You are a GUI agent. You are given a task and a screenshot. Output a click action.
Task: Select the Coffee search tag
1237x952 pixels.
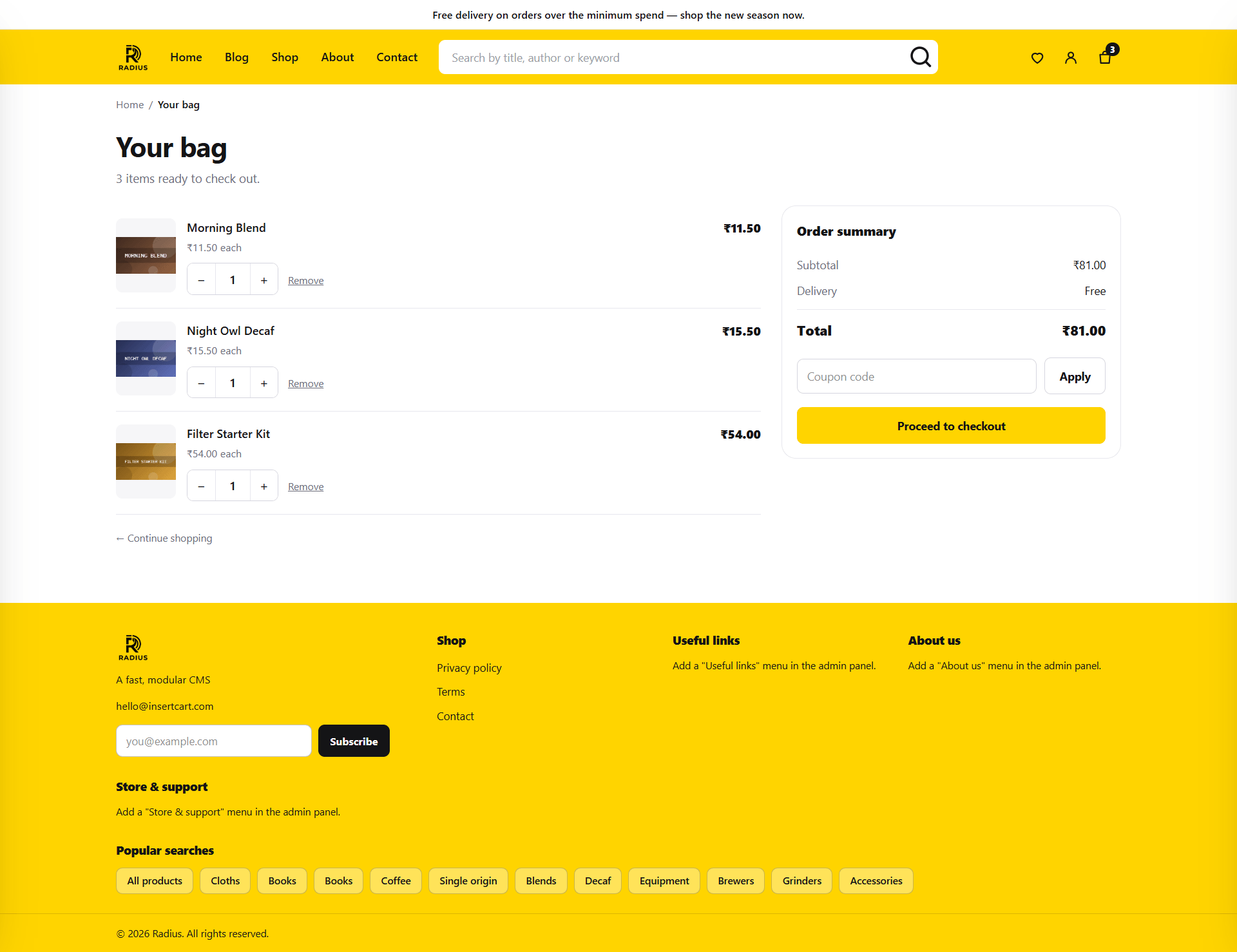click(396, 881)
